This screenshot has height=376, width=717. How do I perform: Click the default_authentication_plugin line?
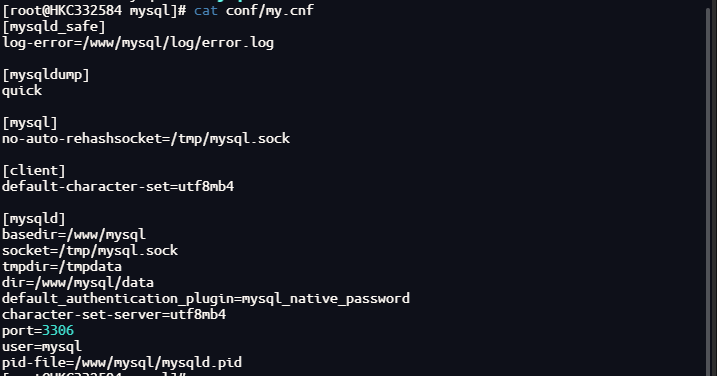(206, 299)
